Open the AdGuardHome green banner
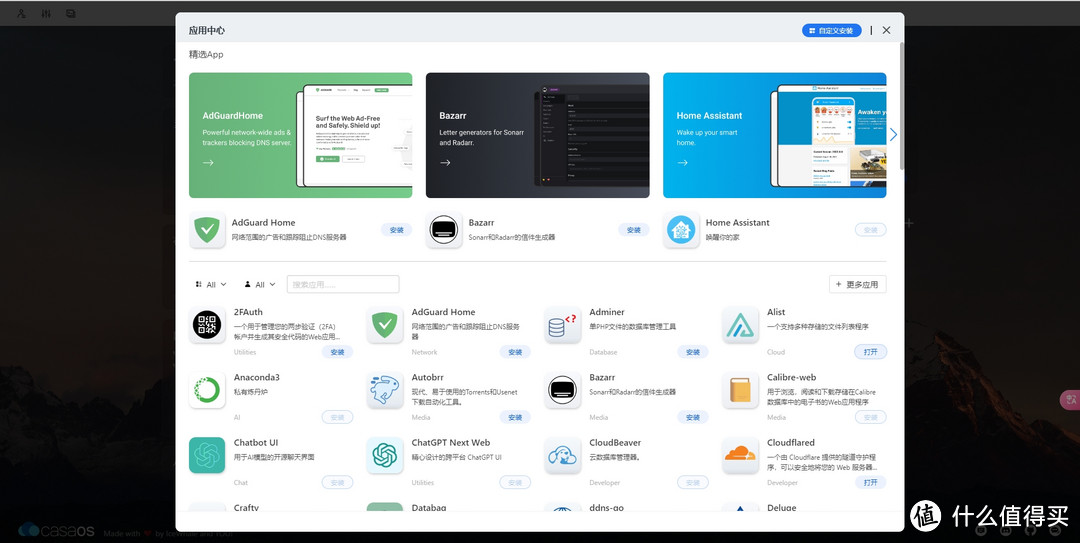 point(300,135)
